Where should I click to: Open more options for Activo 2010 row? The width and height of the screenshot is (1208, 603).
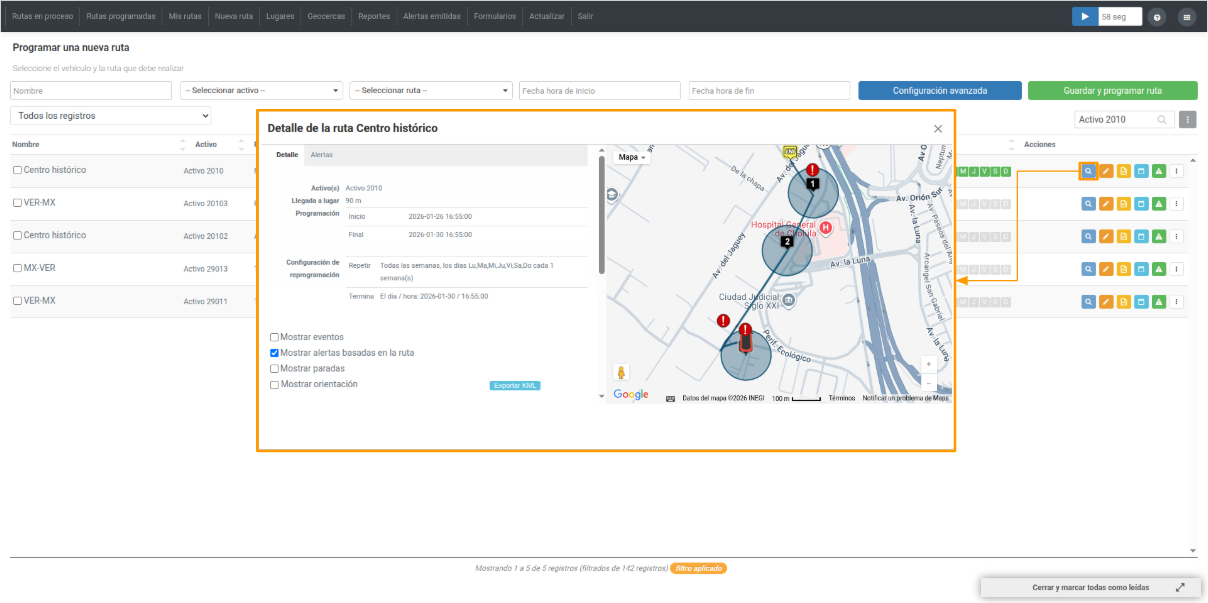click(x=1176, y=171)
